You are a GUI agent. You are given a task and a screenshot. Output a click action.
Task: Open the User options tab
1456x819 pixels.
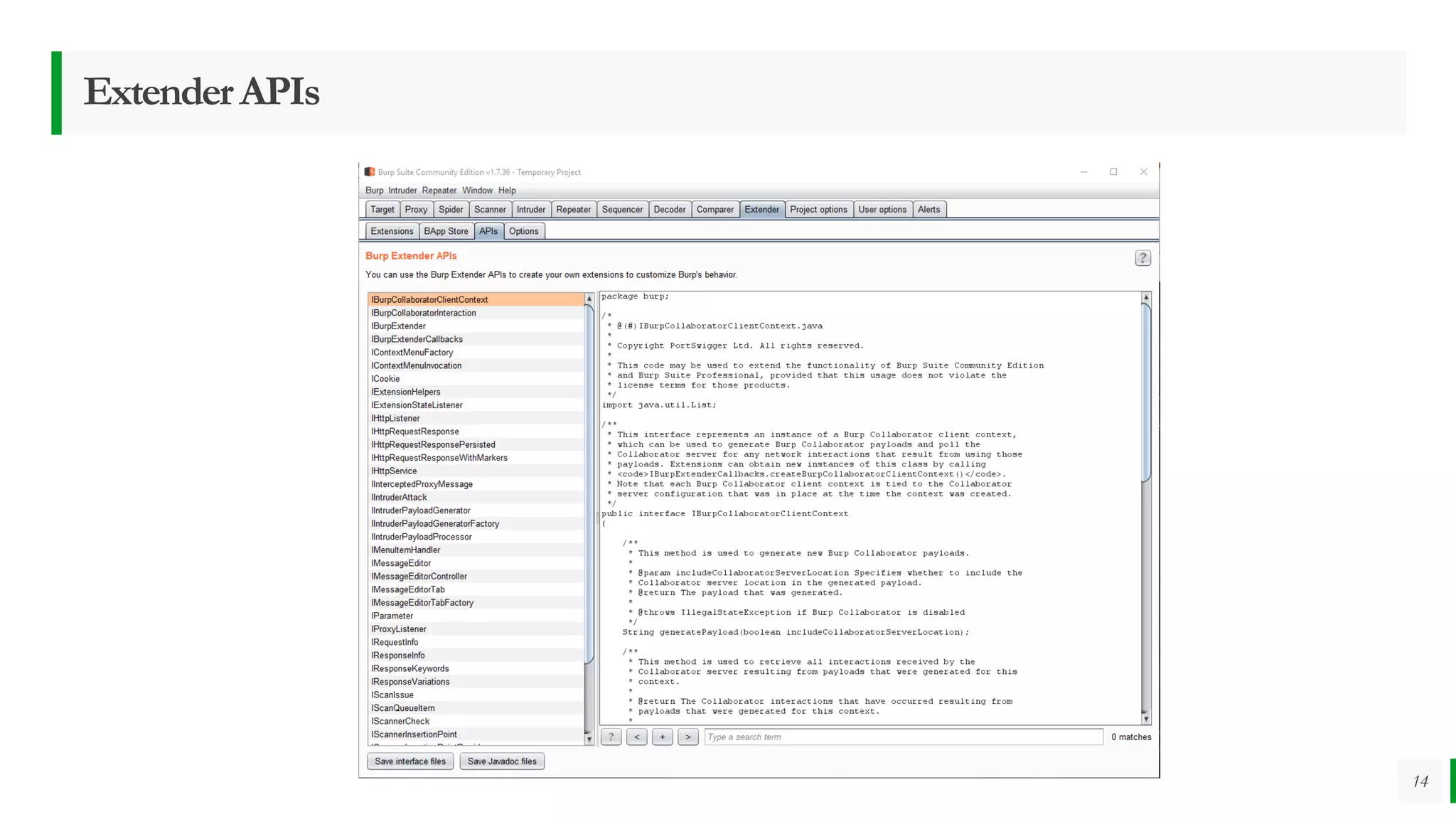point(882,210)
